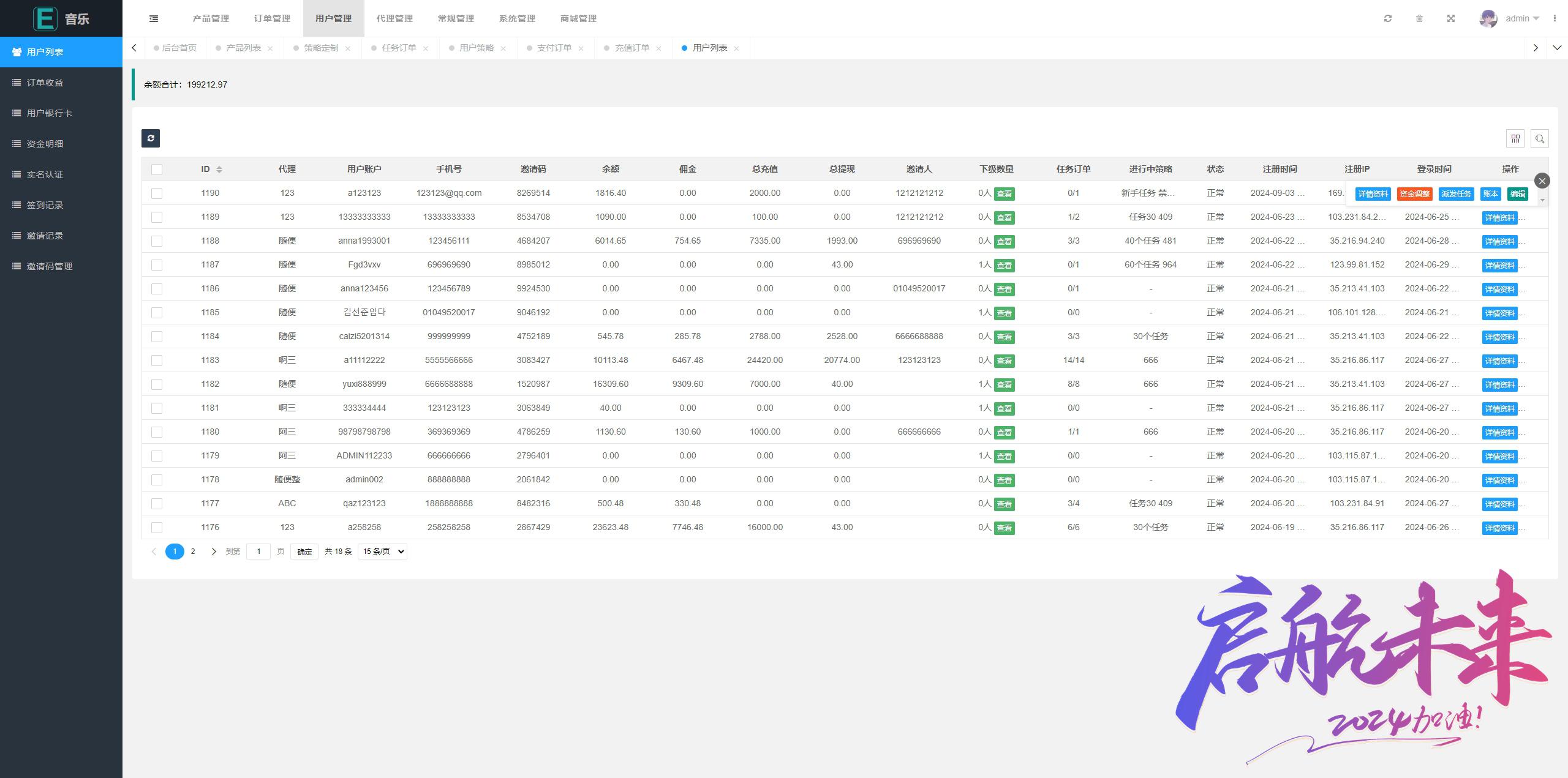Check the row for ID 1189
1568x778 pixels.
tap(157, 217)
